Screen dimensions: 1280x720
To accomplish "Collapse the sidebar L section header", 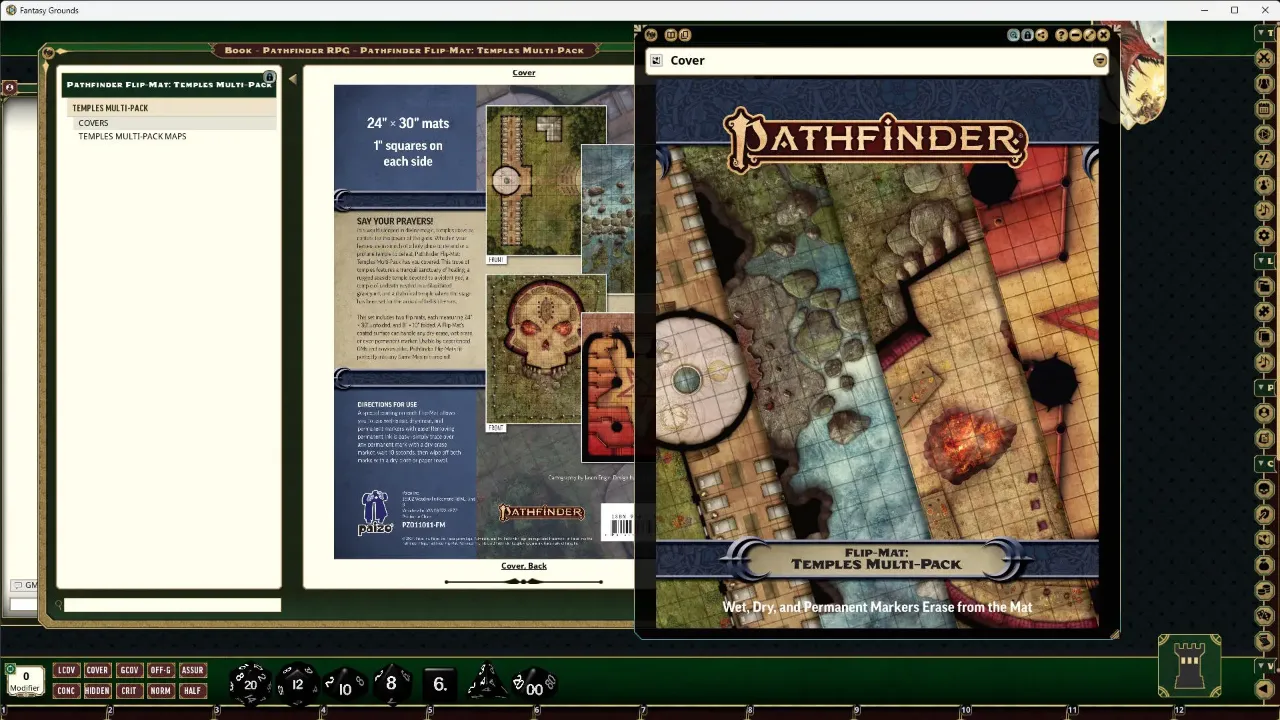I will (1265, 261).
